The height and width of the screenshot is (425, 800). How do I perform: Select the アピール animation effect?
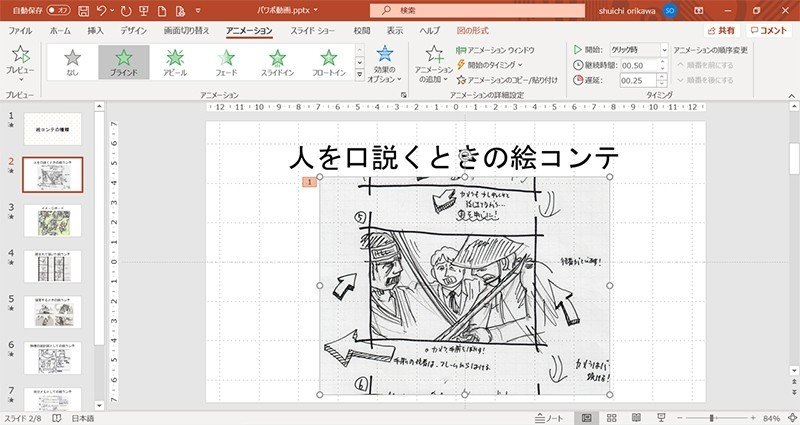pos(175,62)
